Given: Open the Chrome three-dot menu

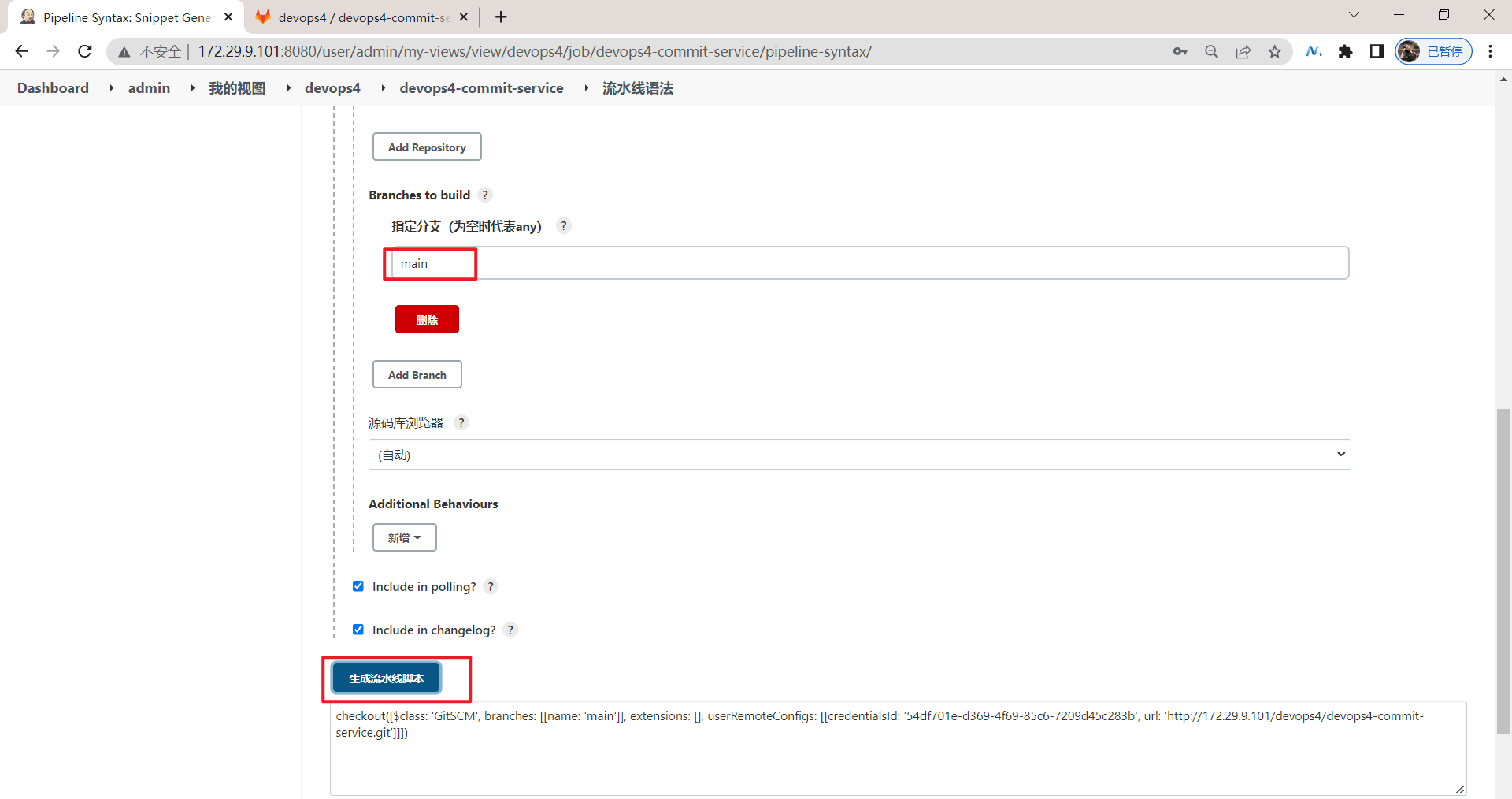Looking at the screenshot, I should coord(1490,51).
